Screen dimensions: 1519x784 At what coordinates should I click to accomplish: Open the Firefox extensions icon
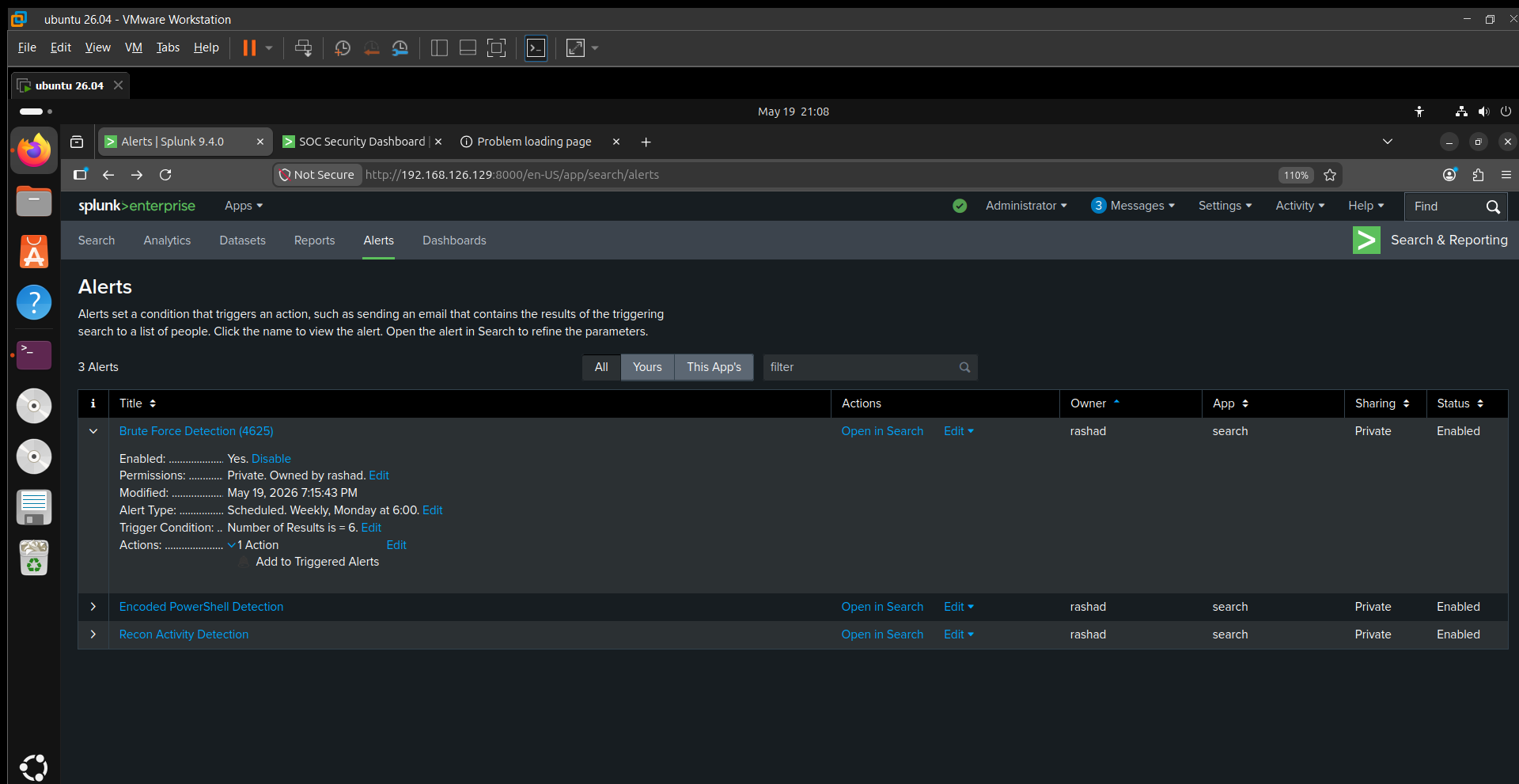pos(1478,175)
